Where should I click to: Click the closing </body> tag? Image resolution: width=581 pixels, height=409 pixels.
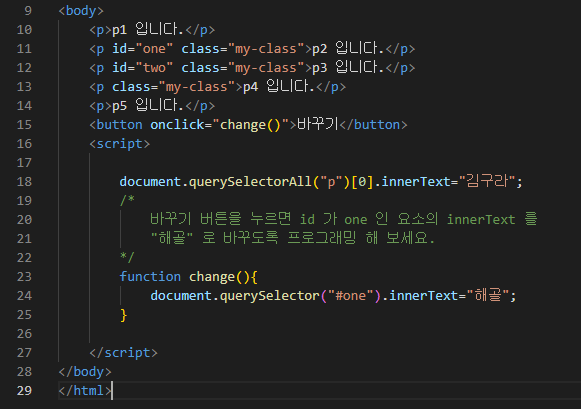[85, 372]
